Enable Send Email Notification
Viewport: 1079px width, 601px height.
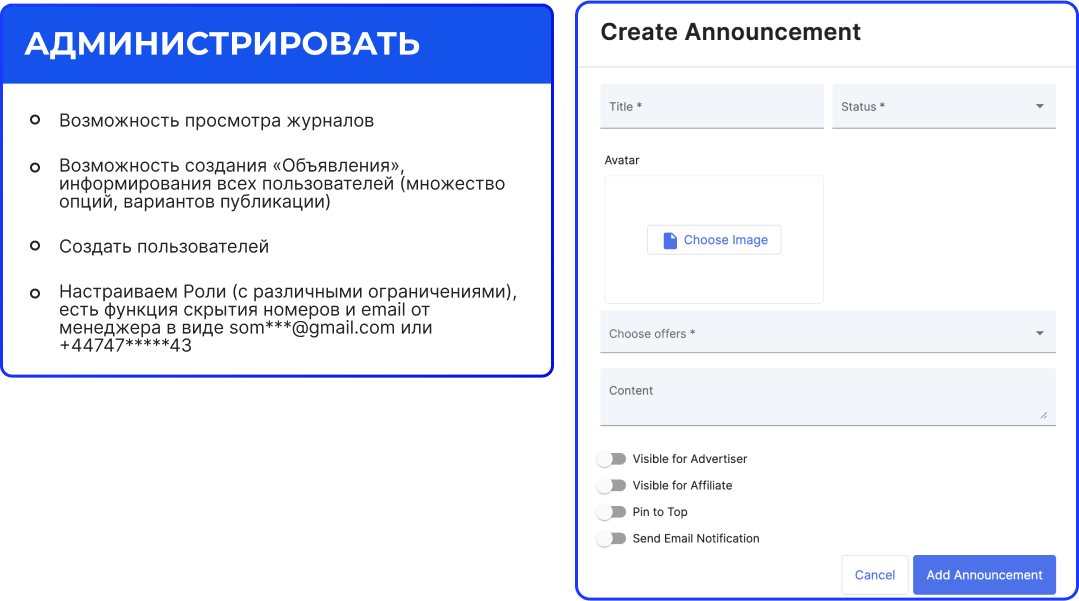tap(611, 538)
